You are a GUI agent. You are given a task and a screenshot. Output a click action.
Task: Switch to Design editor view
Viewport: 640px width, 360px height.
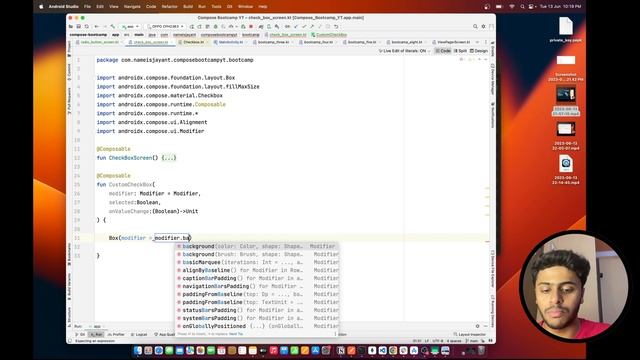pyautogui.click(x=479, y=51)
